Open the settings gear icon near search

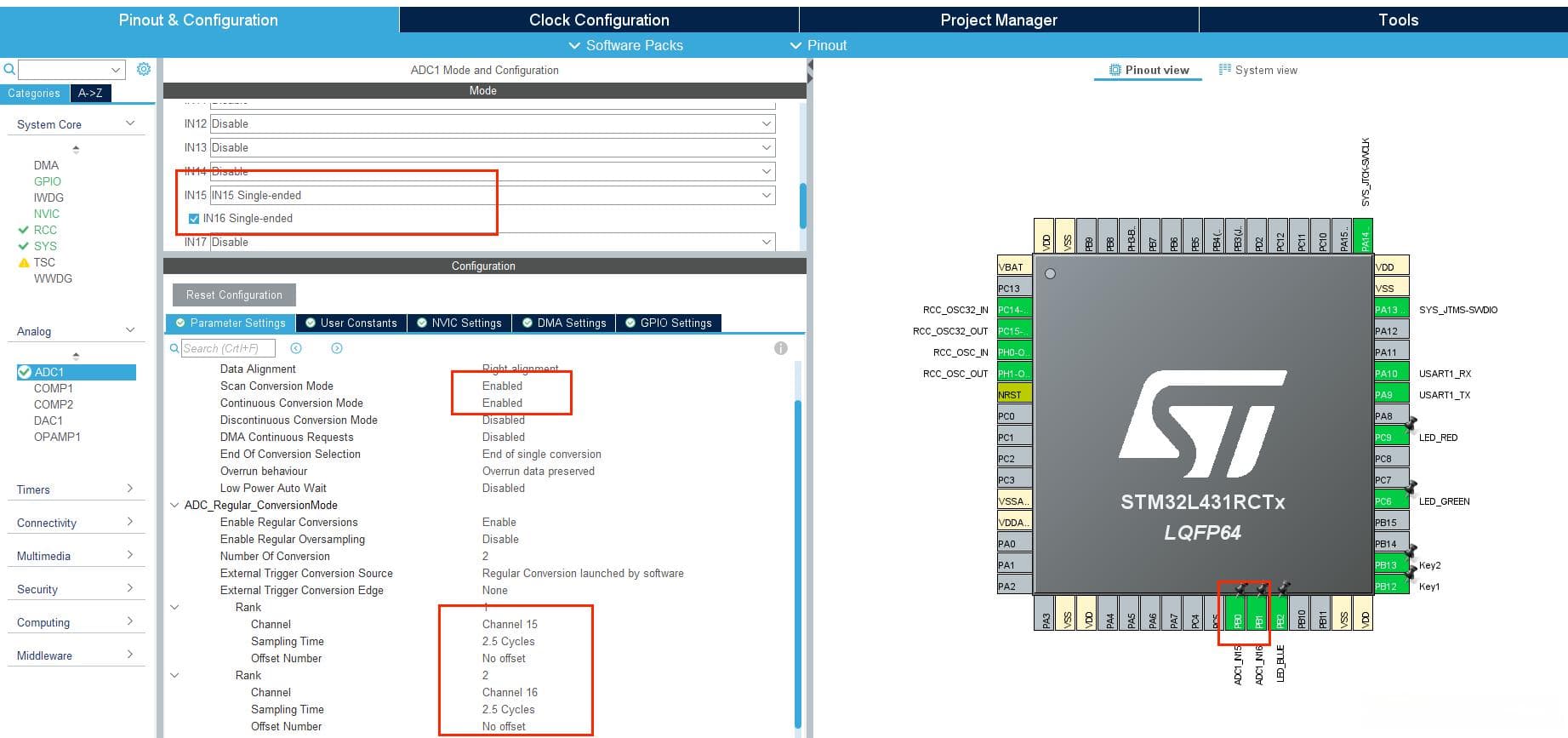click(144, 69)
